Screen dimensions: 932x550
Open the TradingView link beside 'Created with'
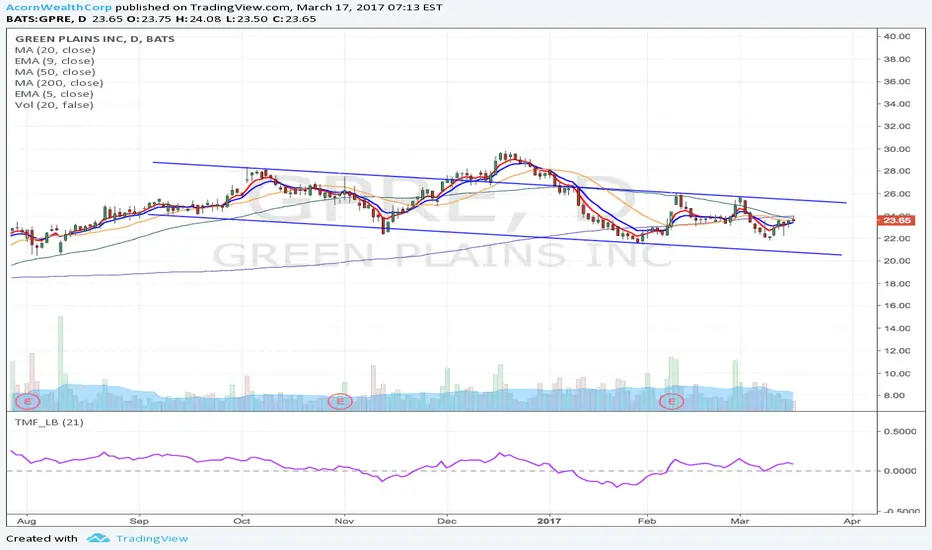(x=152, y=539)
